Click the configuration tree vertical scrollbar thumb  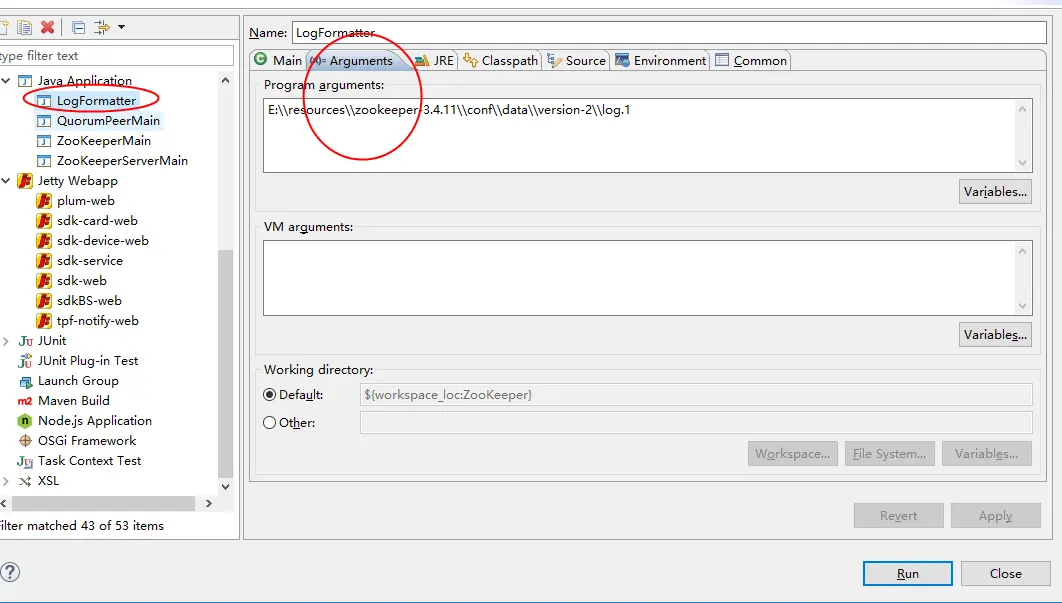pyautogui.click(x=226, y=363)
